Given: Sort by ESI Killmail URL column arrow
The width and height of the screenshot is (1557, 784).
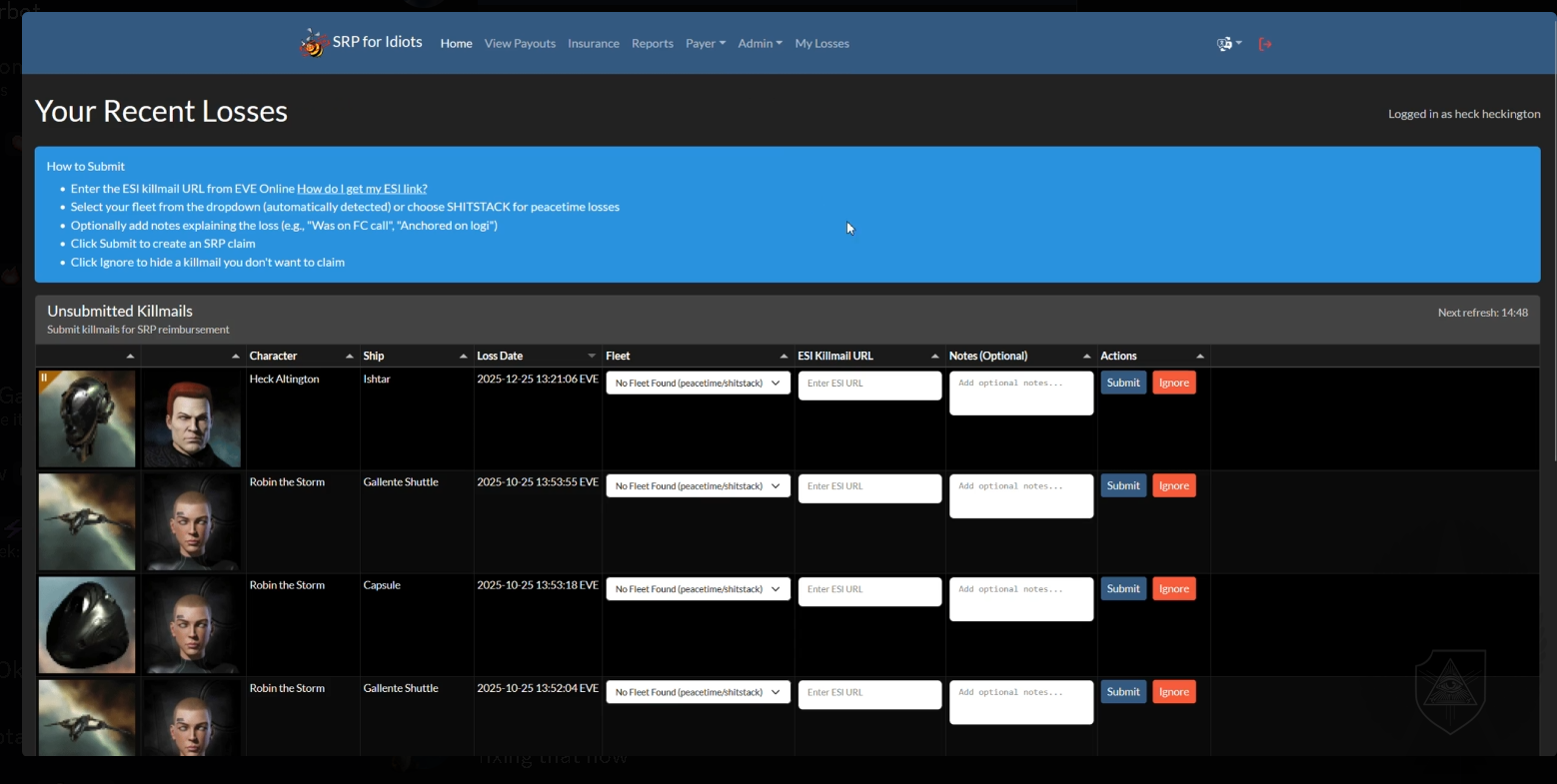Looking at the screenshot, I should (934, 357).
